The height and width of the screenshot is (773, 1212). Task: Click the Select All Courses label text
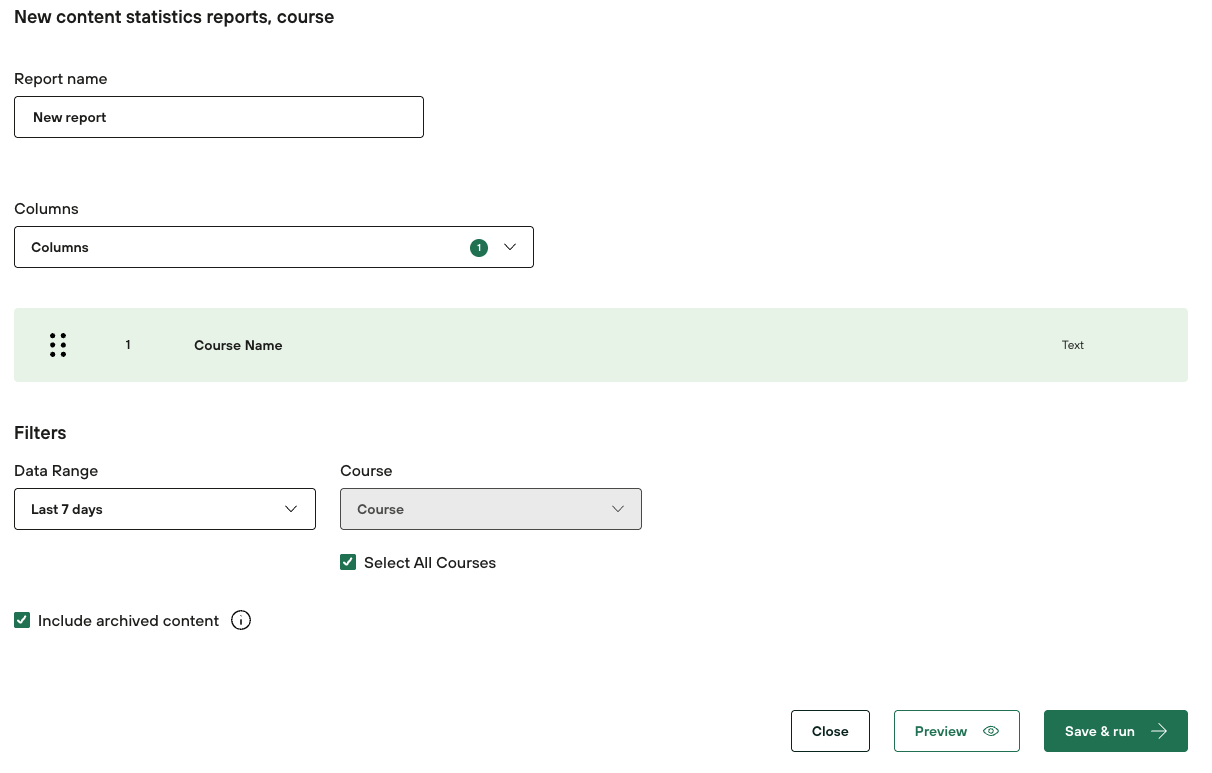click(430, 563)
